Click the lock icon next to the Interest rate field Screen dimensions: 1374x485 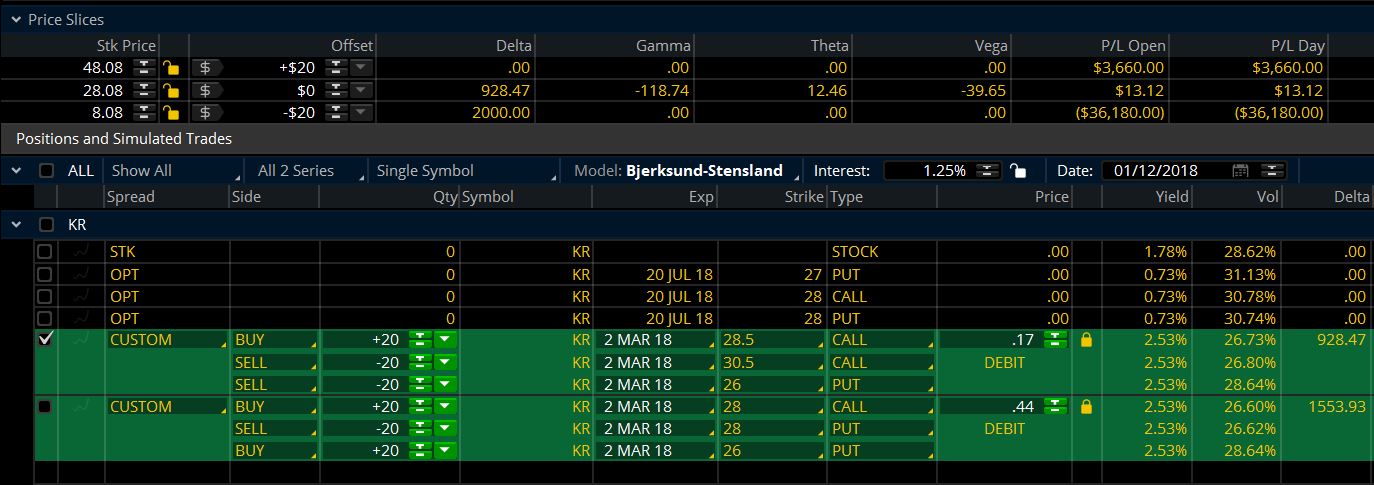tap(1017, 171)
